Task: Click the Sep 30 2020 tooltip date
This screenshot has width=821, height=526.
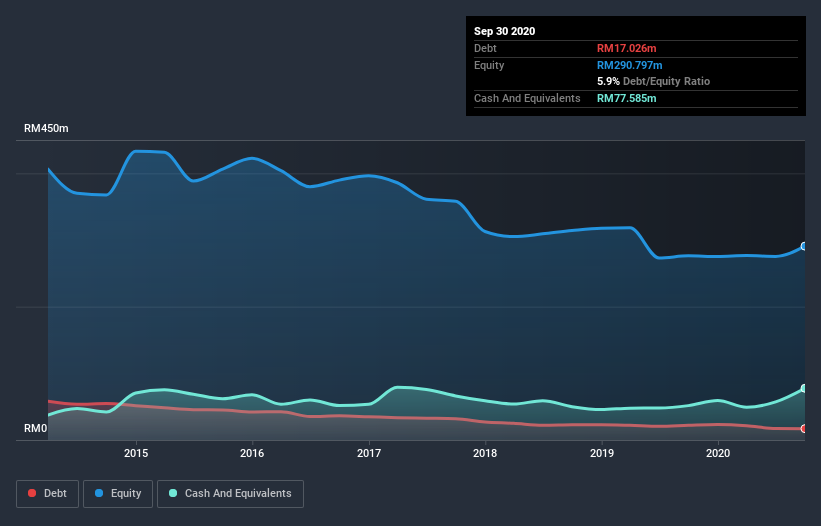Action: (x=505, y=31)
